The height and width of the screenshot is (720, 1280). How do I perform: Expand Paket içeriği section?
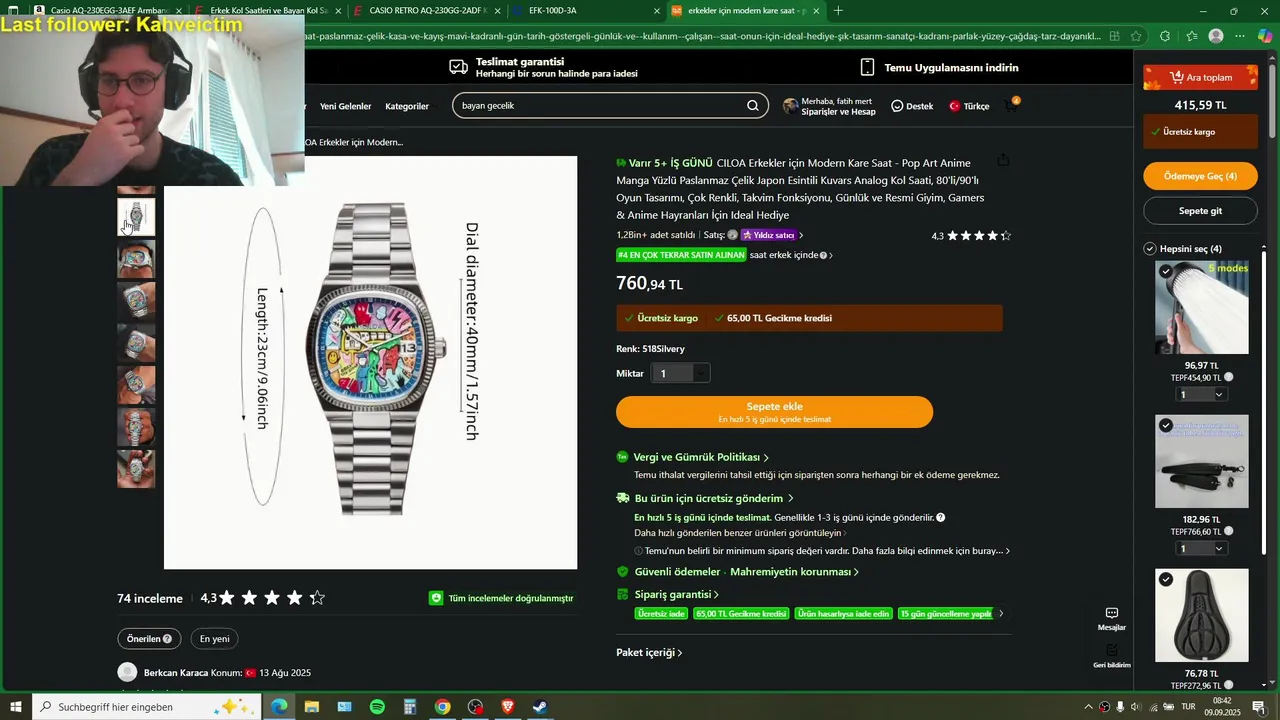pos(649,653)
